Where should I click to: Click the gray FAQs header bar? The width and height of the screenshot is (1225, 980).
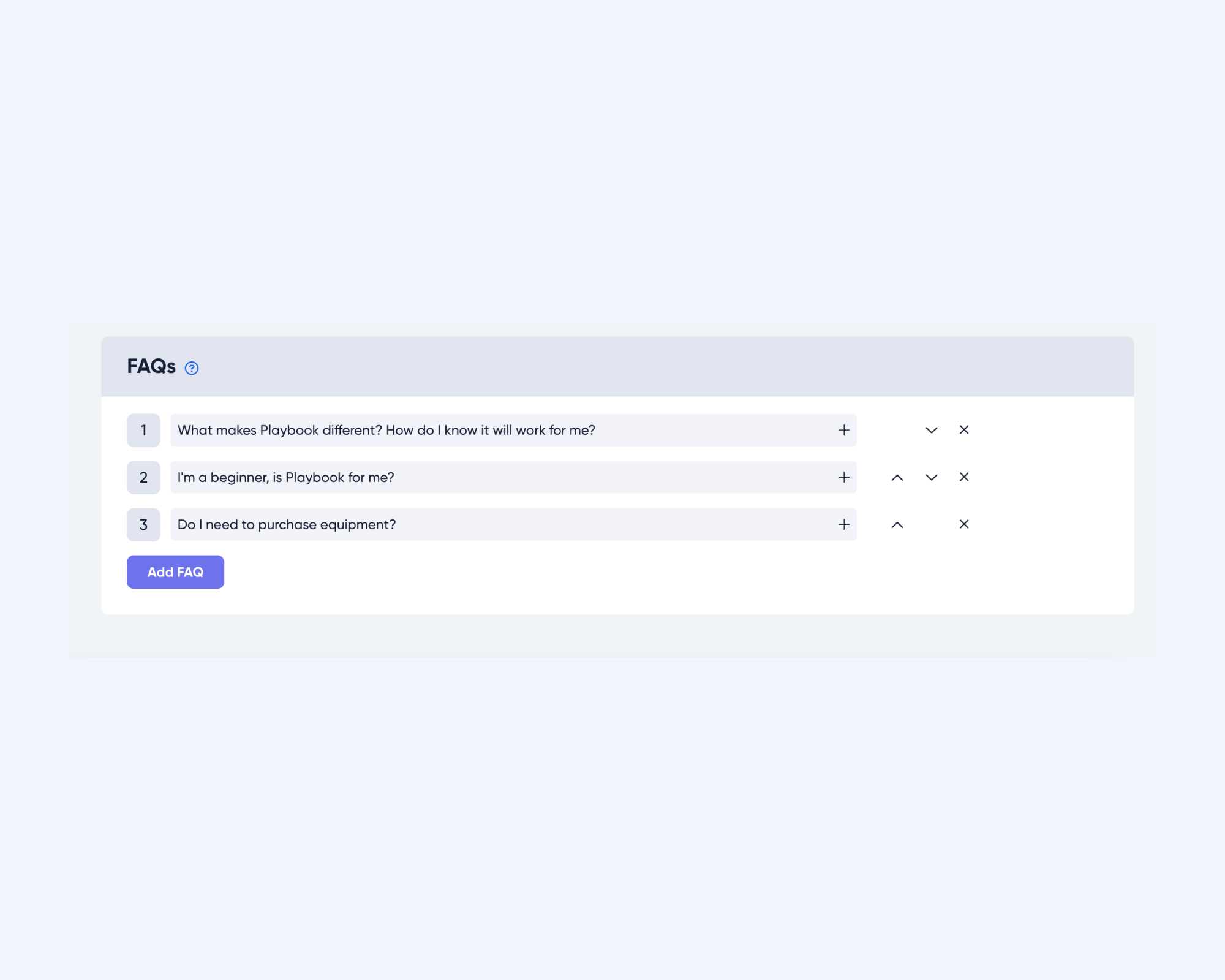[x=617, y=366]
